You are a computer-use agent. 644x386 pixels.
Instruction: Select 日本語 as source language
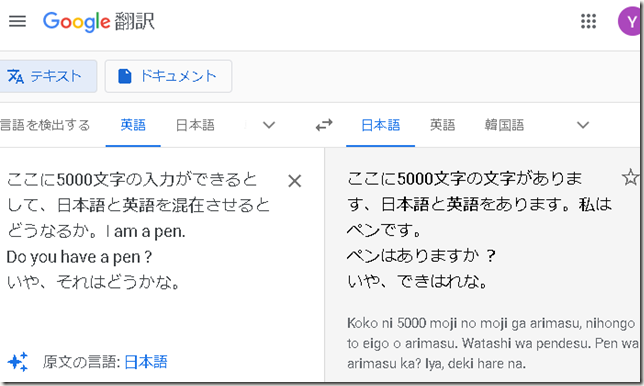tap(195, 125)
